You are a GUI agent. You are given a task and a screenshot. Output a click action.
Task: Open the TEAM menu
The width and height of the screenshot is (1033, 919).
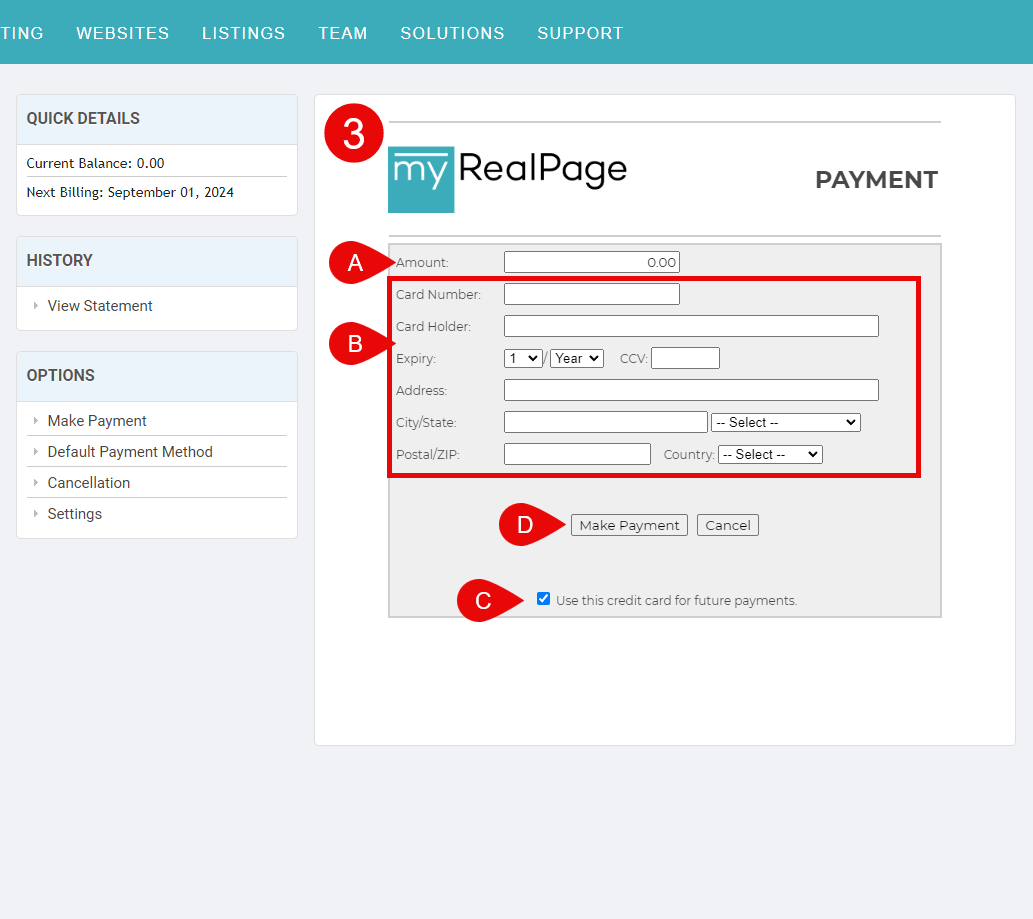[x=343, y=33]
